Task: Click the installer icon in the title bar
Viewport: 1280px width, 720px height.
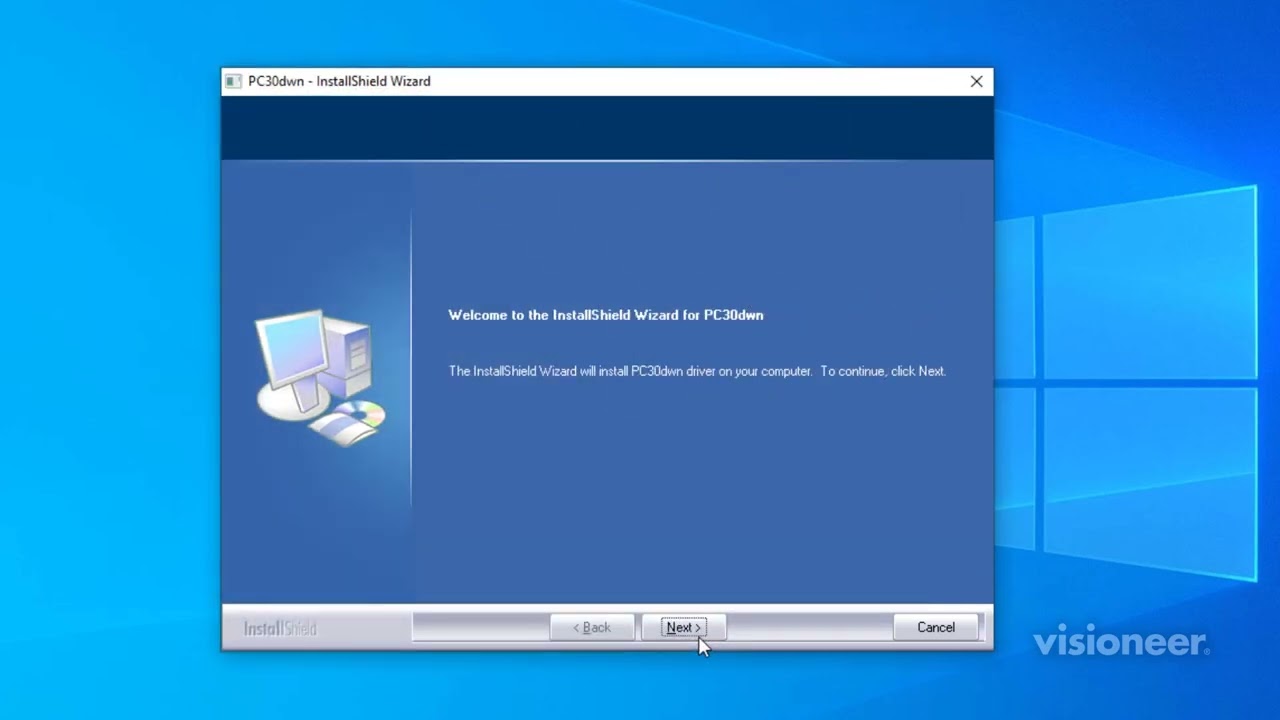Action: point(233,82)
